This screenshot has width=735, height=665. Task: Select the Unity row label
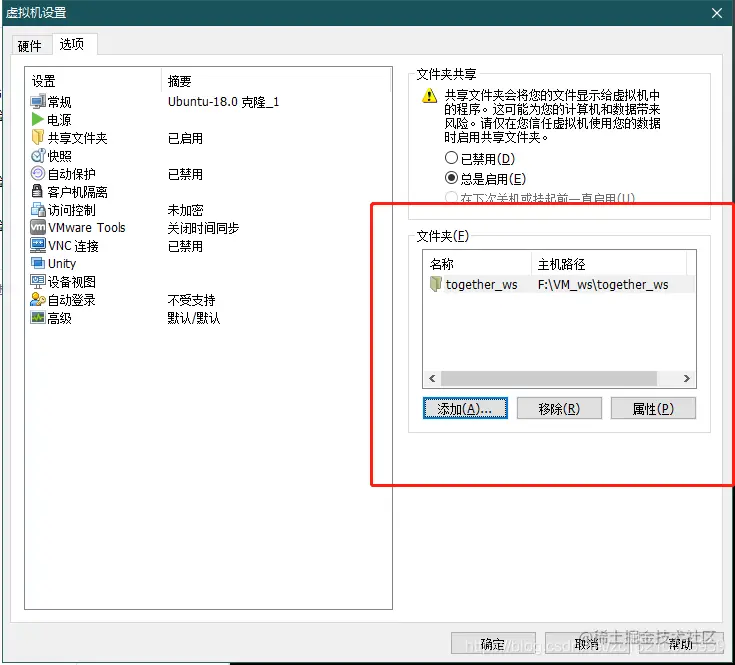(x=62, y=263)
